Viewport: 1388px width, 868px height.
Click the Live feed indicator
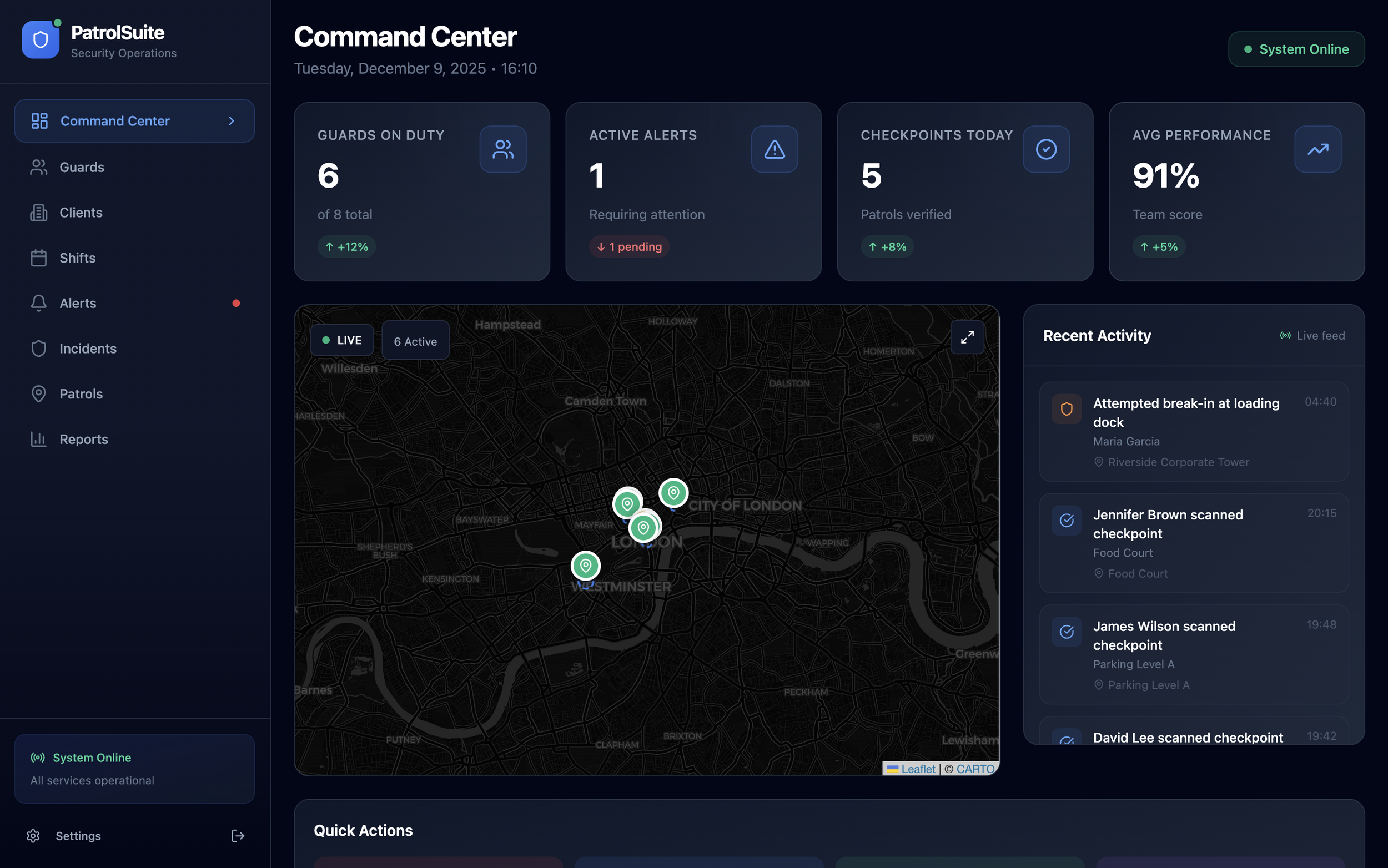pyautogui.click(x=1312, y=335)
